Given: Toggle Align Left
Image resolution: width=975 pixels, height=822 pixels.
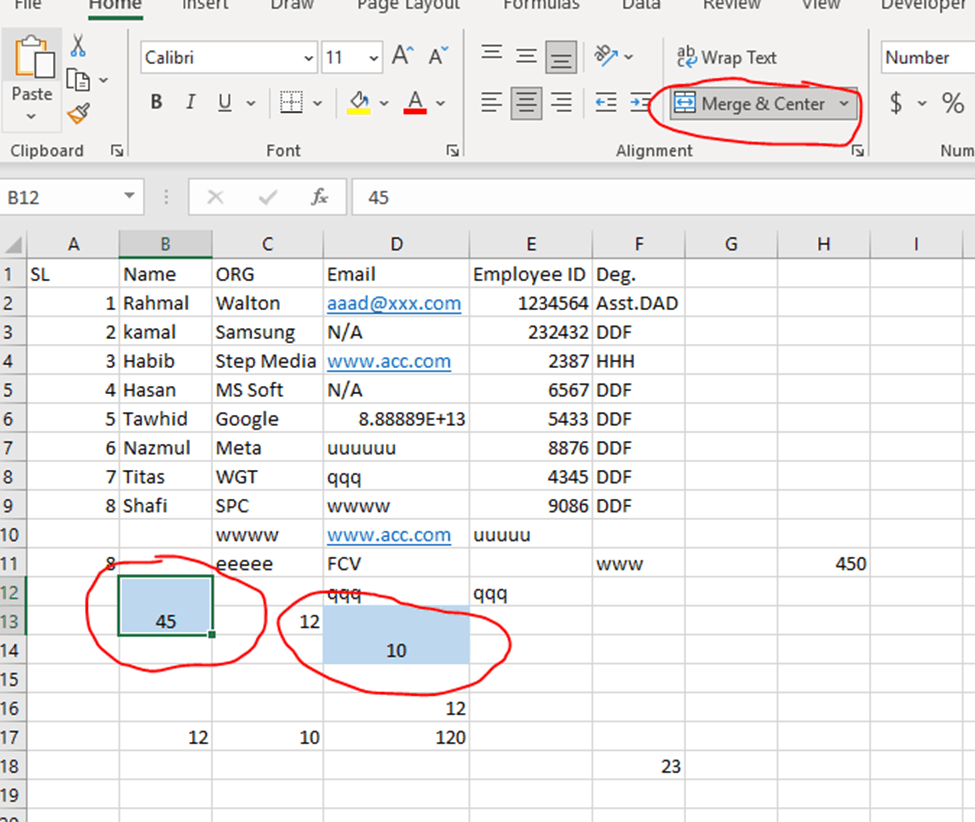Looking at the screenshot, I should (492, 102).
